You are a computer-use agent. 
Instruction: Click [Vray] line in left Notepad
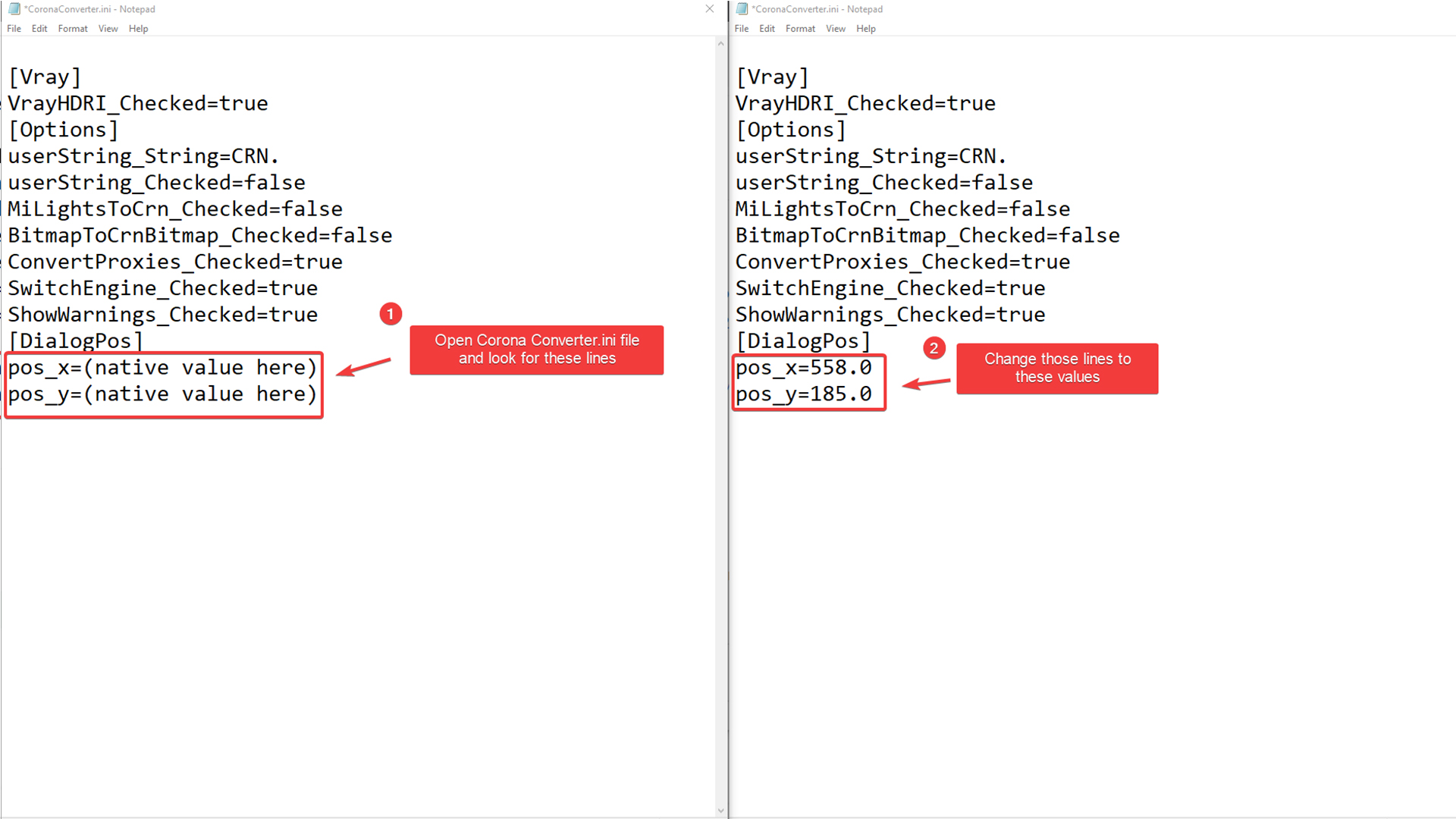[44, 77]
